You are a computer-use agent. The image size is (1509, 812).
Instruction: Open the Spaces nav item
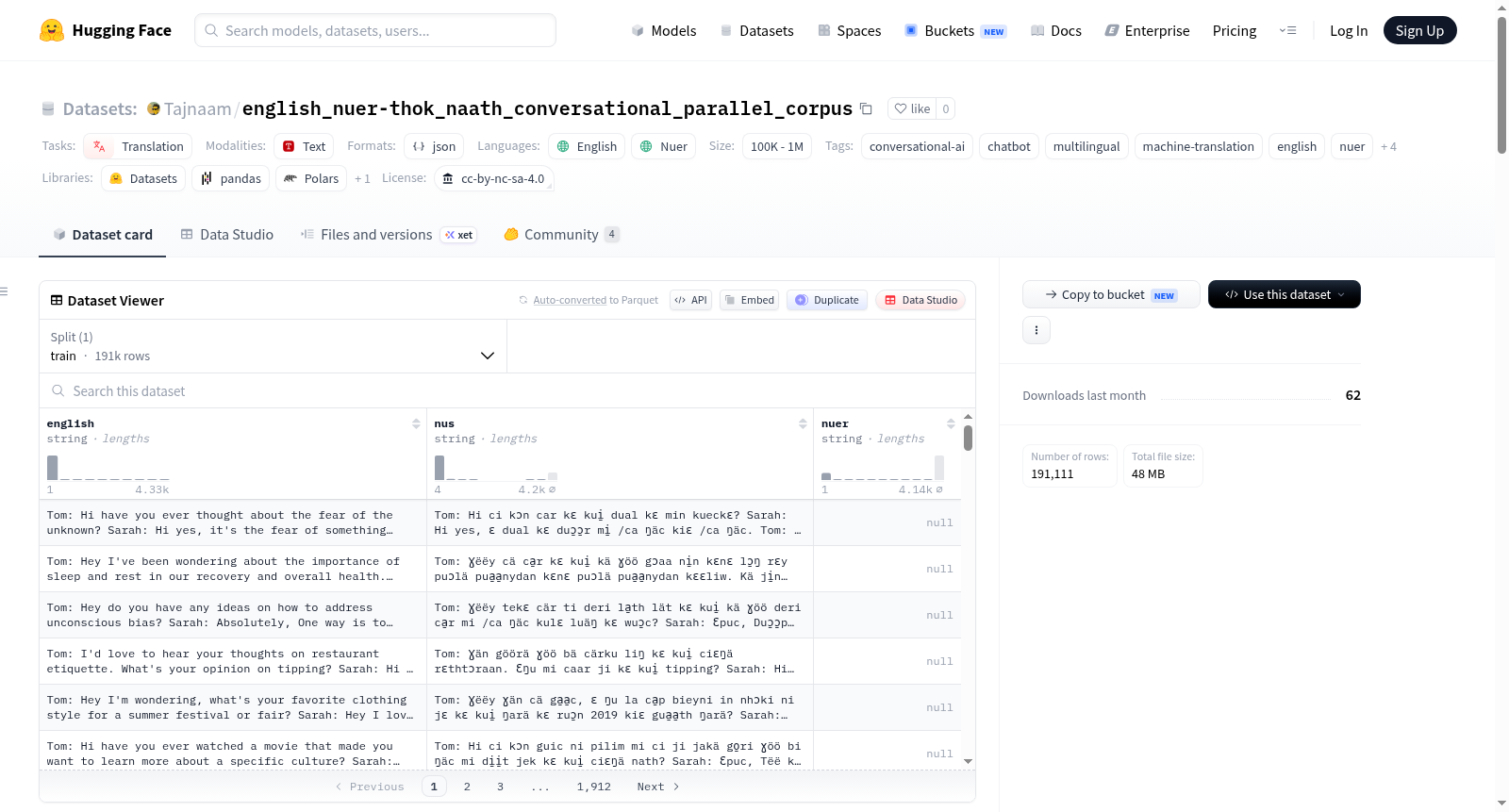(x=849, y=30)
